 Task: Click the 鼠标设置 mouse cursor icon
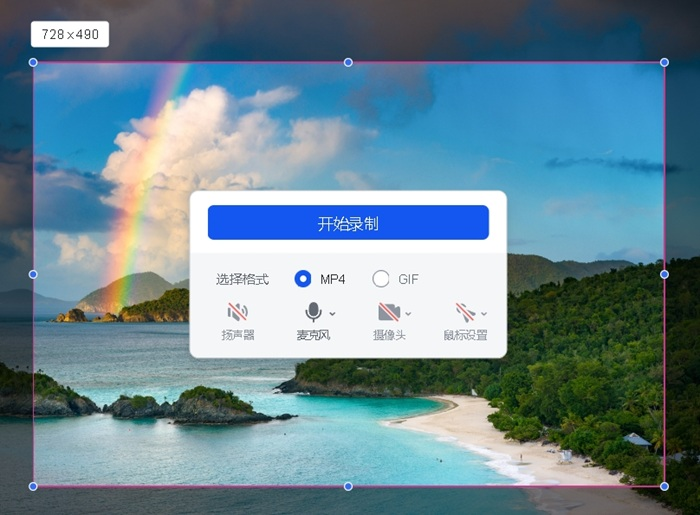click(464, 312)
